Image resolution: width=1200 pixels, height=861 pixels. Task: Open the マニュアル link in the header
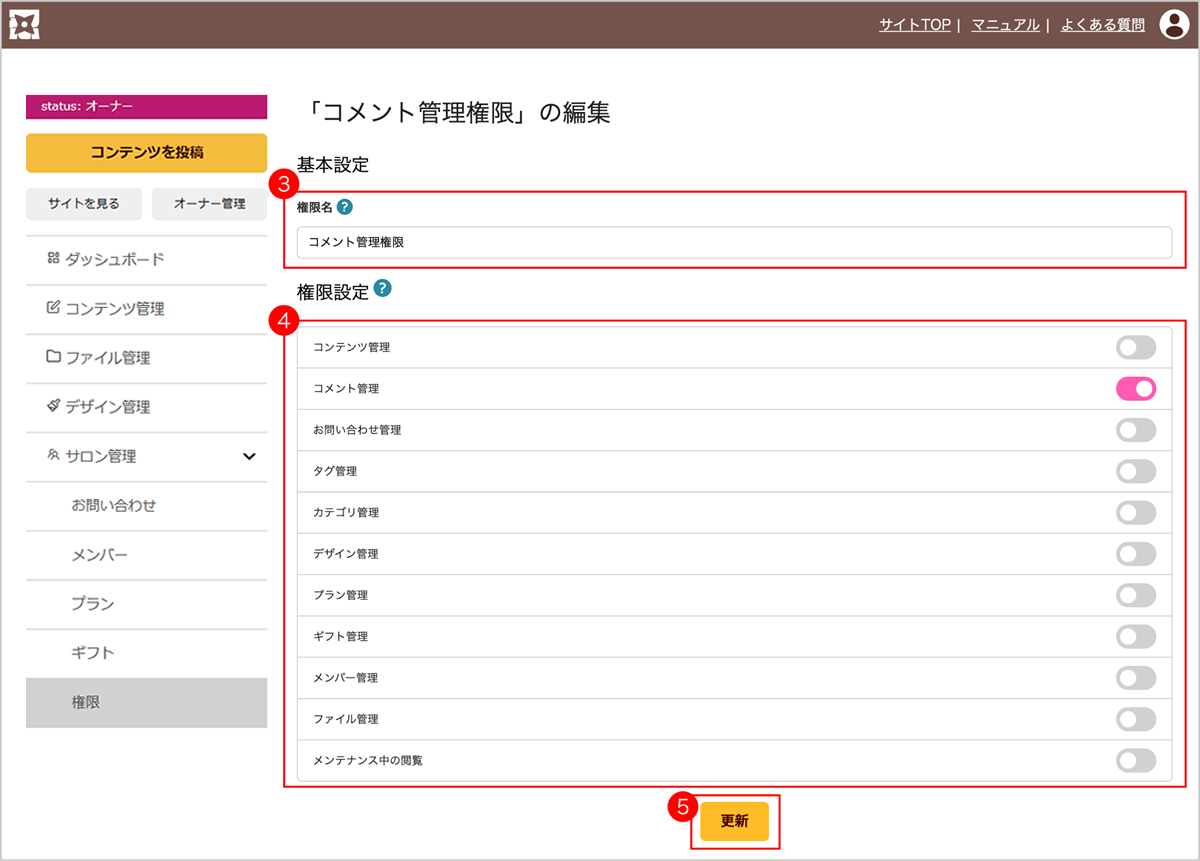tap(1005, 25)
